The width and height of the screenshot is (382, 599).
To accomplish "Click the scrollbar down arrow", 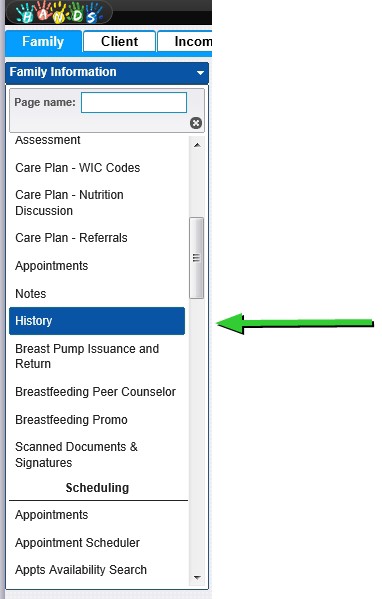I will (197, 578).
